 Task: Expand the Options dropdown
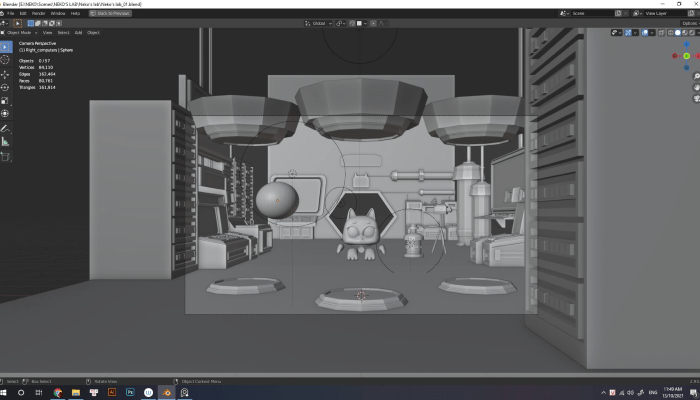click(x=682, y=22)
